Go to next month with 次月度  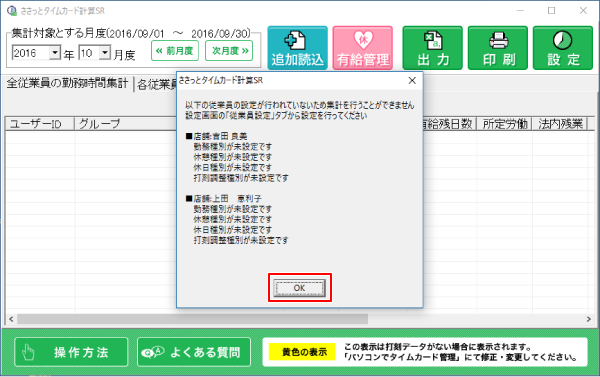click(x=229, y=51)
